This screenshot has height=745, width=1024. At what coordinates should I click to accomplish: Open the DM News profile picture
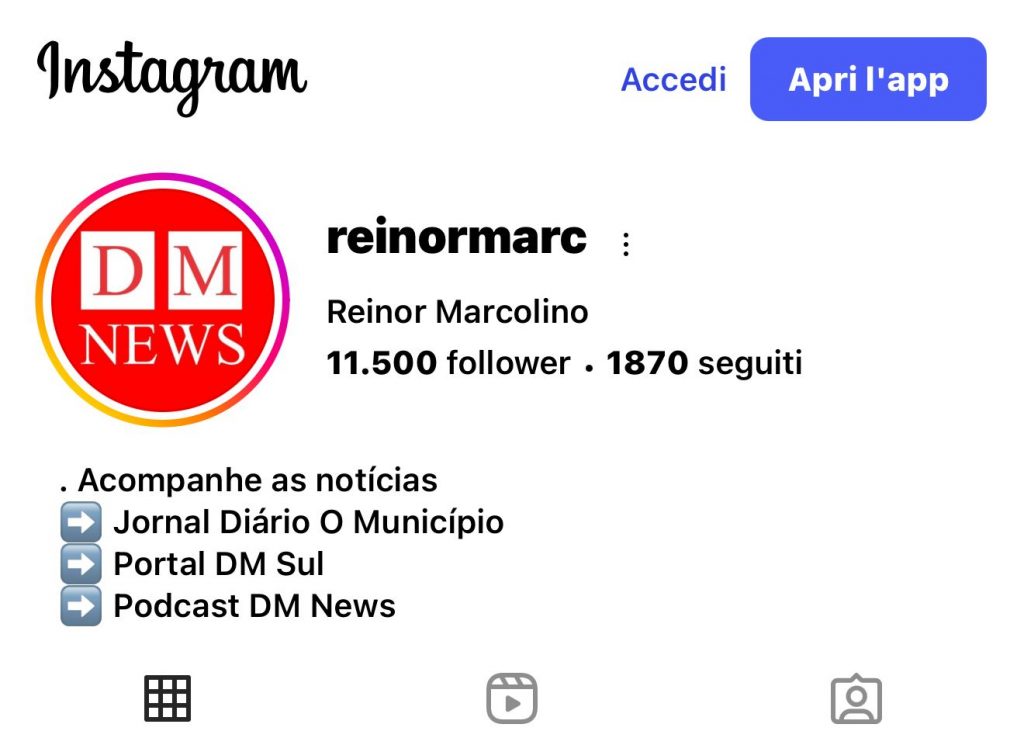click(x=163, y=300)
